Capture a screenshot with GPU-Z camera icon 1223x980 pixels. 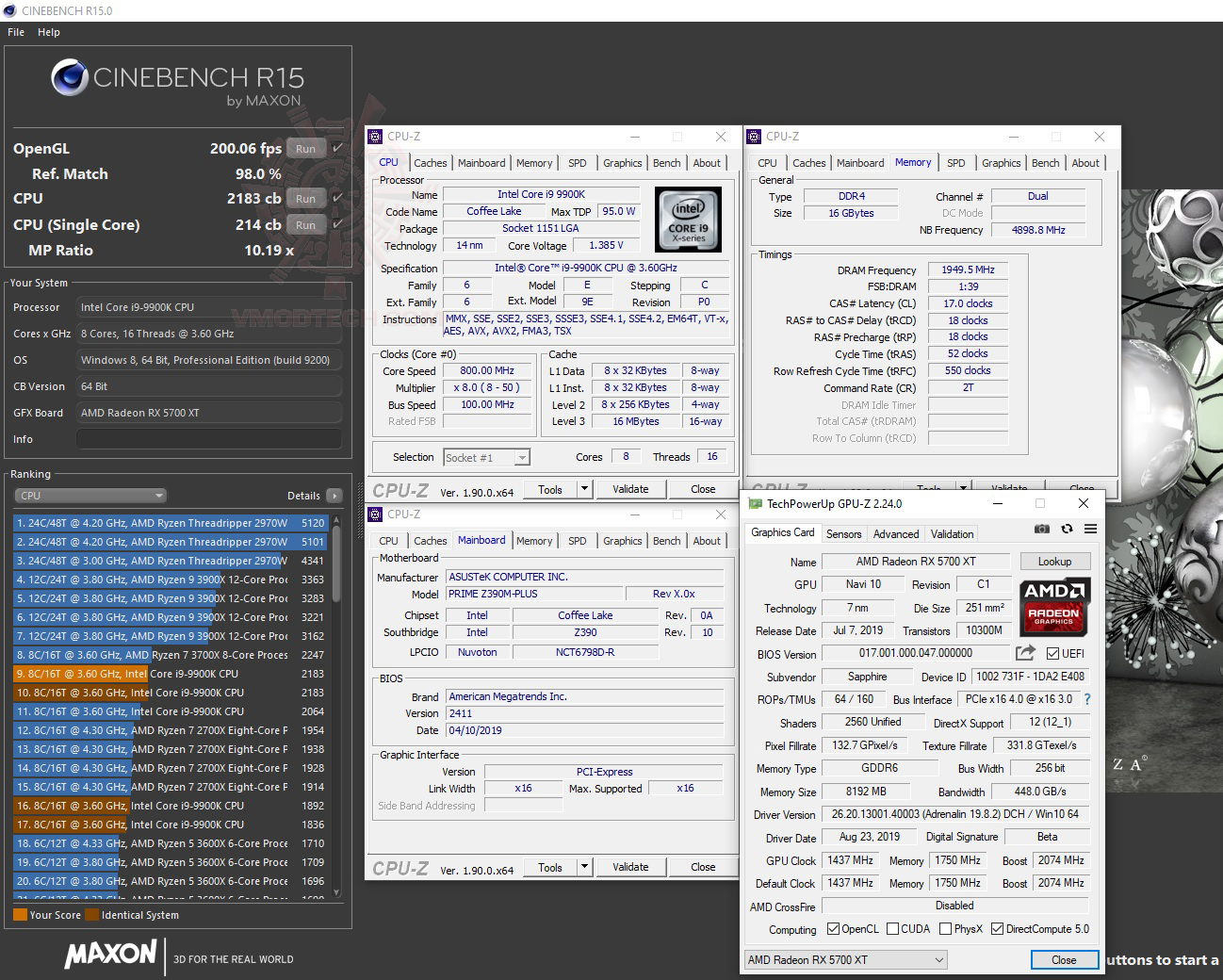point(1042,530)
